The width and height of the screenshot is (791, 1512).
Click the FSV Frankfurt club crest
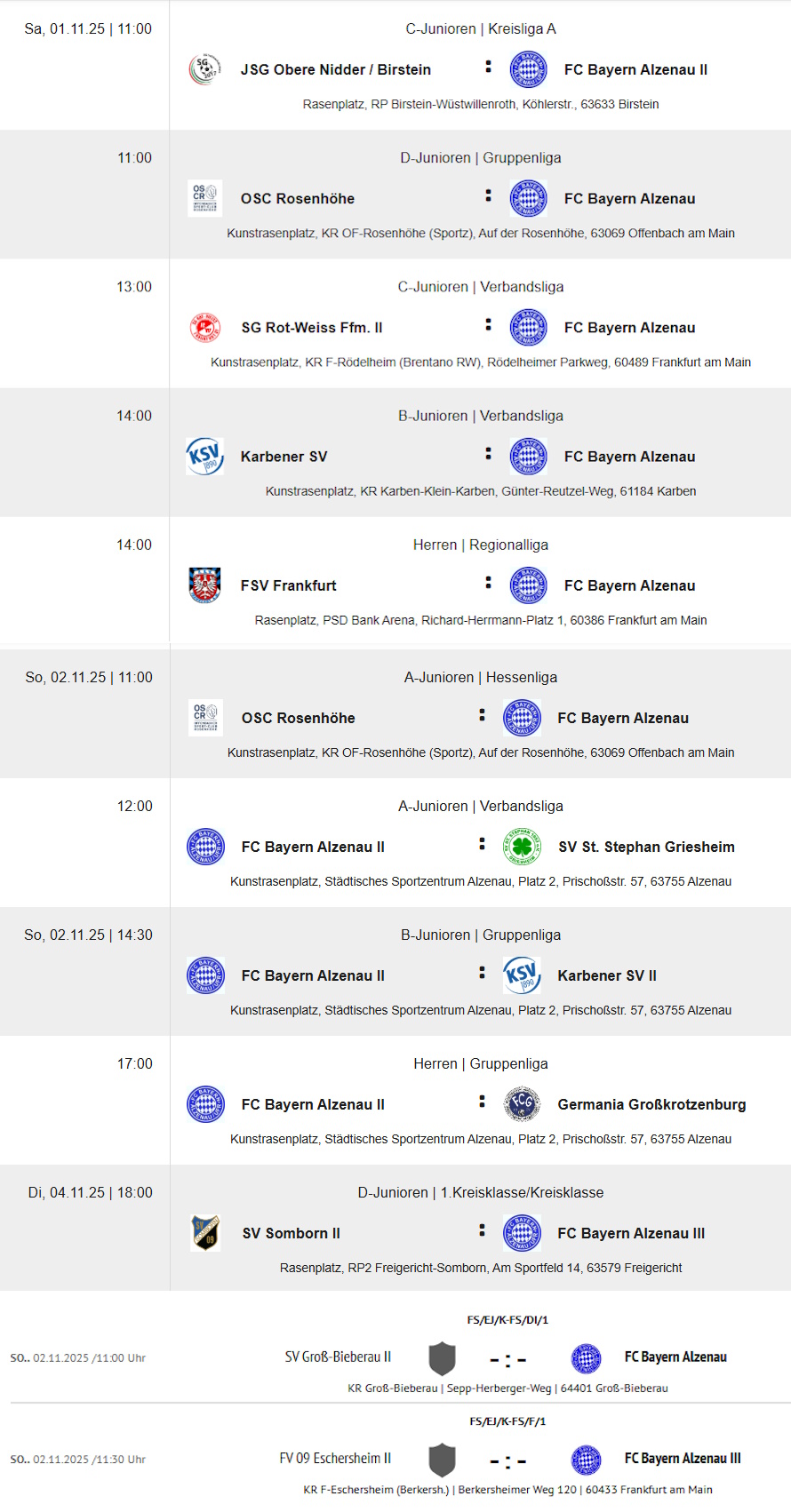204,585
